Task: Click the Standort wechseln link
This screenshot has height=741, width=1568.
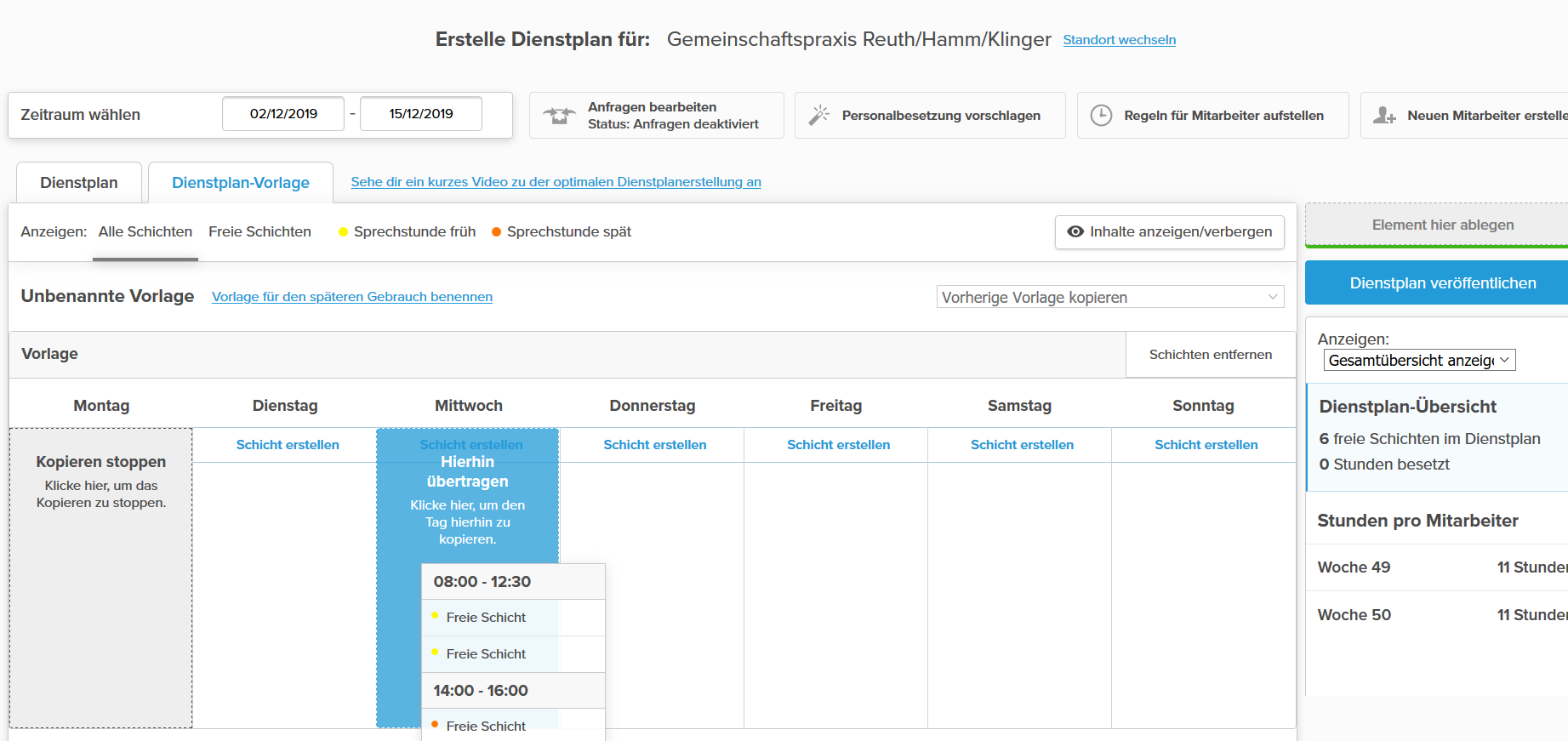Action: coord(1119,40)
